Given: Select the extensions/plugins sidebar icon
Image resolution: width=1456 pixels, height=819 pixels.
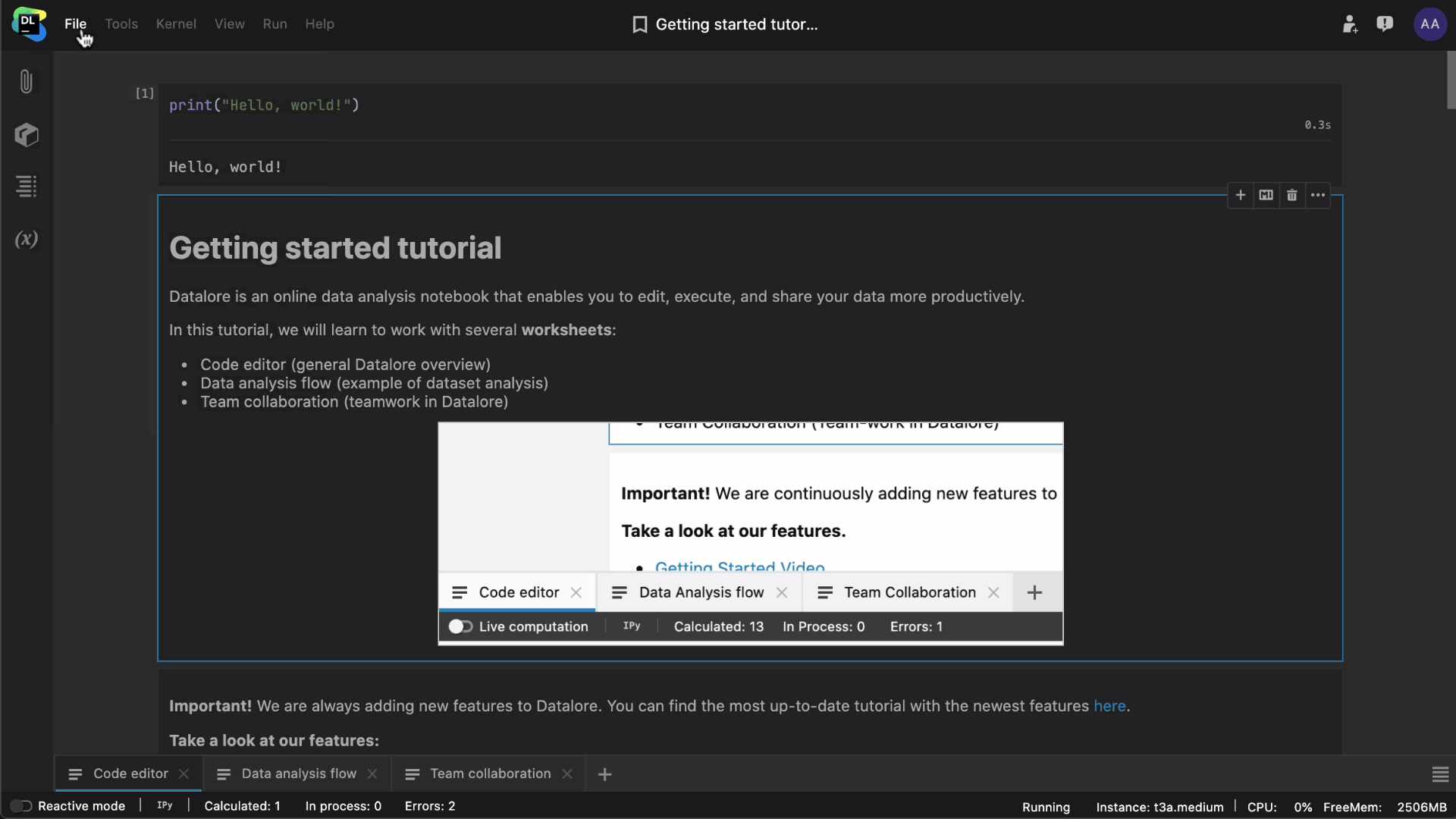Looking at the screenshot, I should (27, 134).
